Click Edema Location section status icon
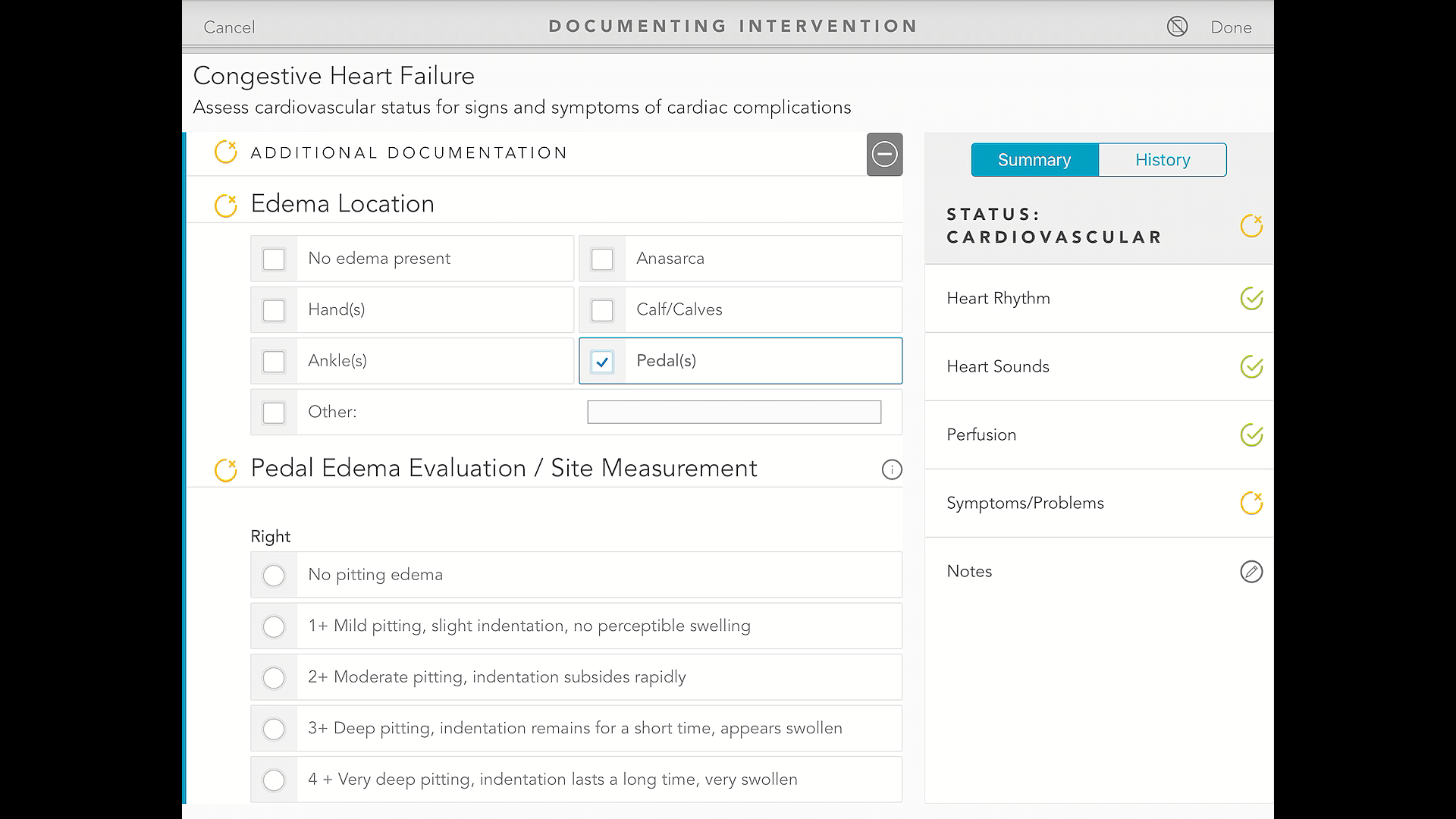The image size is (1456, 819). pos(226,205)
